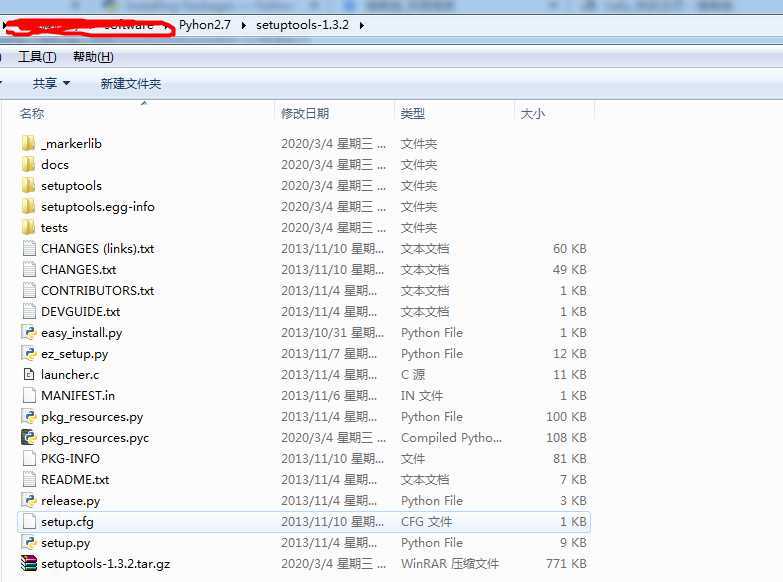The image size is (783, 582).
Task: Sort by the 类型 column header
Action: click(x=412, y=114)
